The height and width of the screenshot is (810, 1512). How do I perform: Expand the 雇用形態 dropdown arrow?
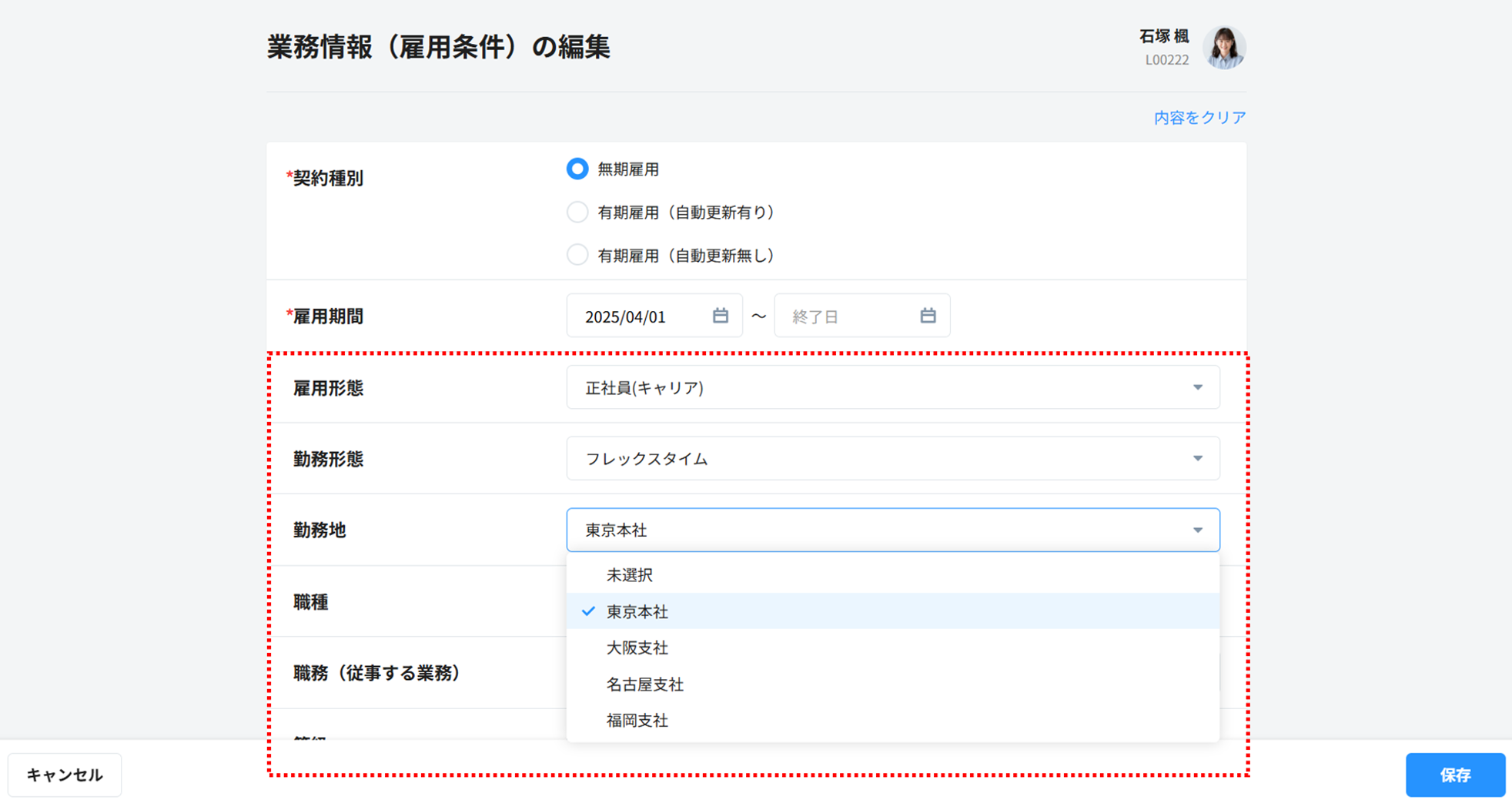(x=1197, y=387)
